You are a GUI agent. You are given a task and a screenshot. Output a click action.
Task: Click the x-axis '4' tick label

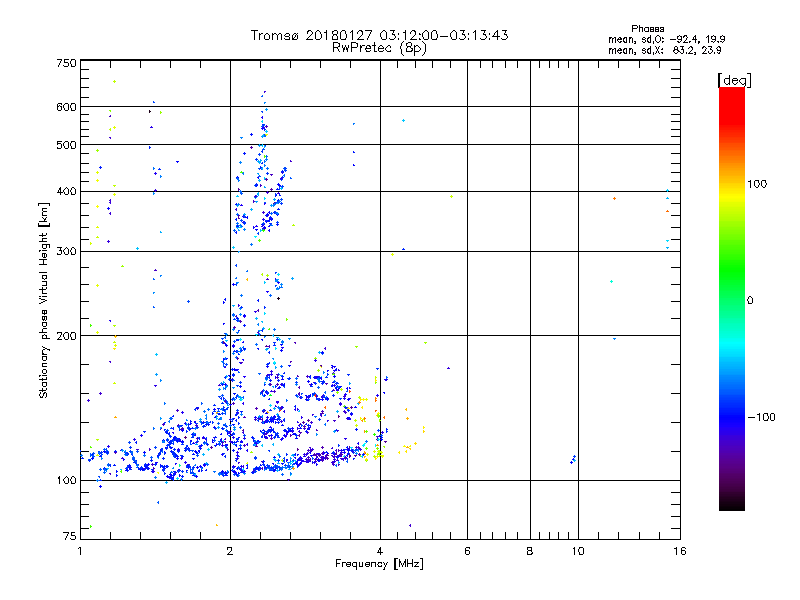tap(380, 551)
